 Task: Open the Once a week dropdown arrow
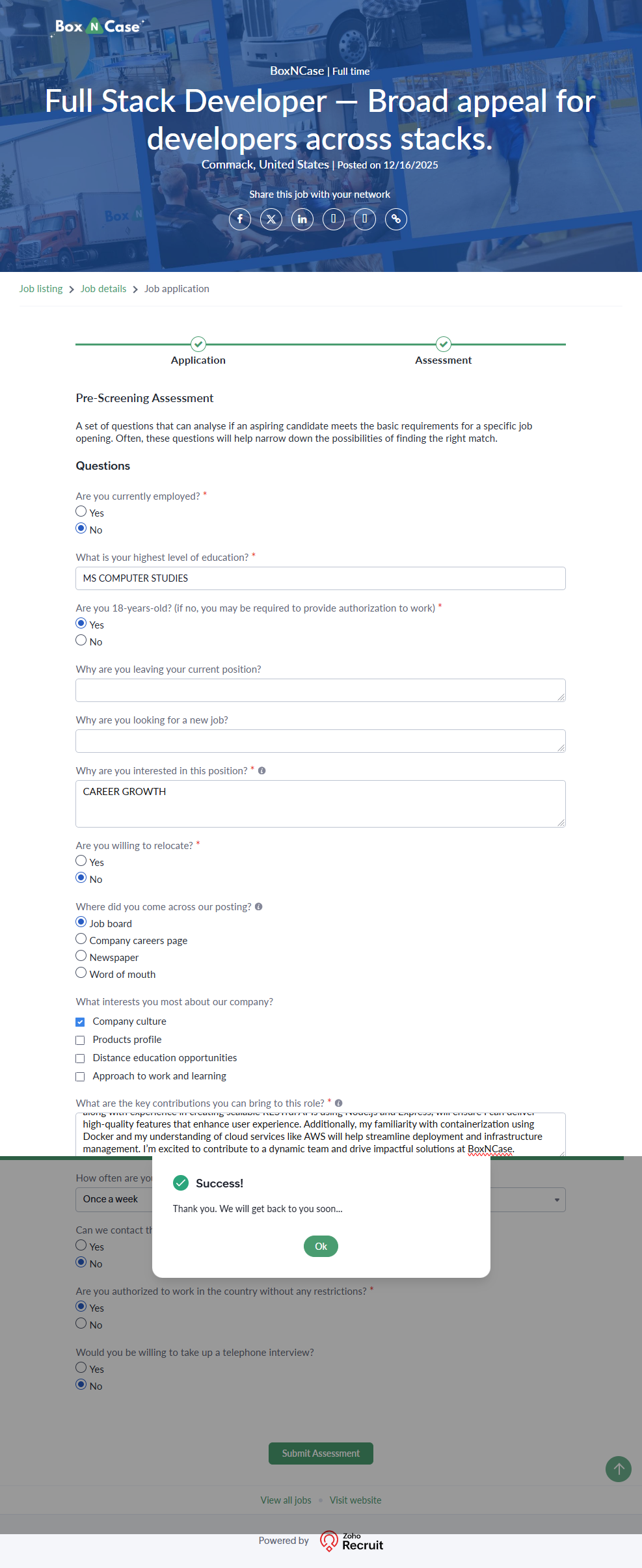point(557,1200)
